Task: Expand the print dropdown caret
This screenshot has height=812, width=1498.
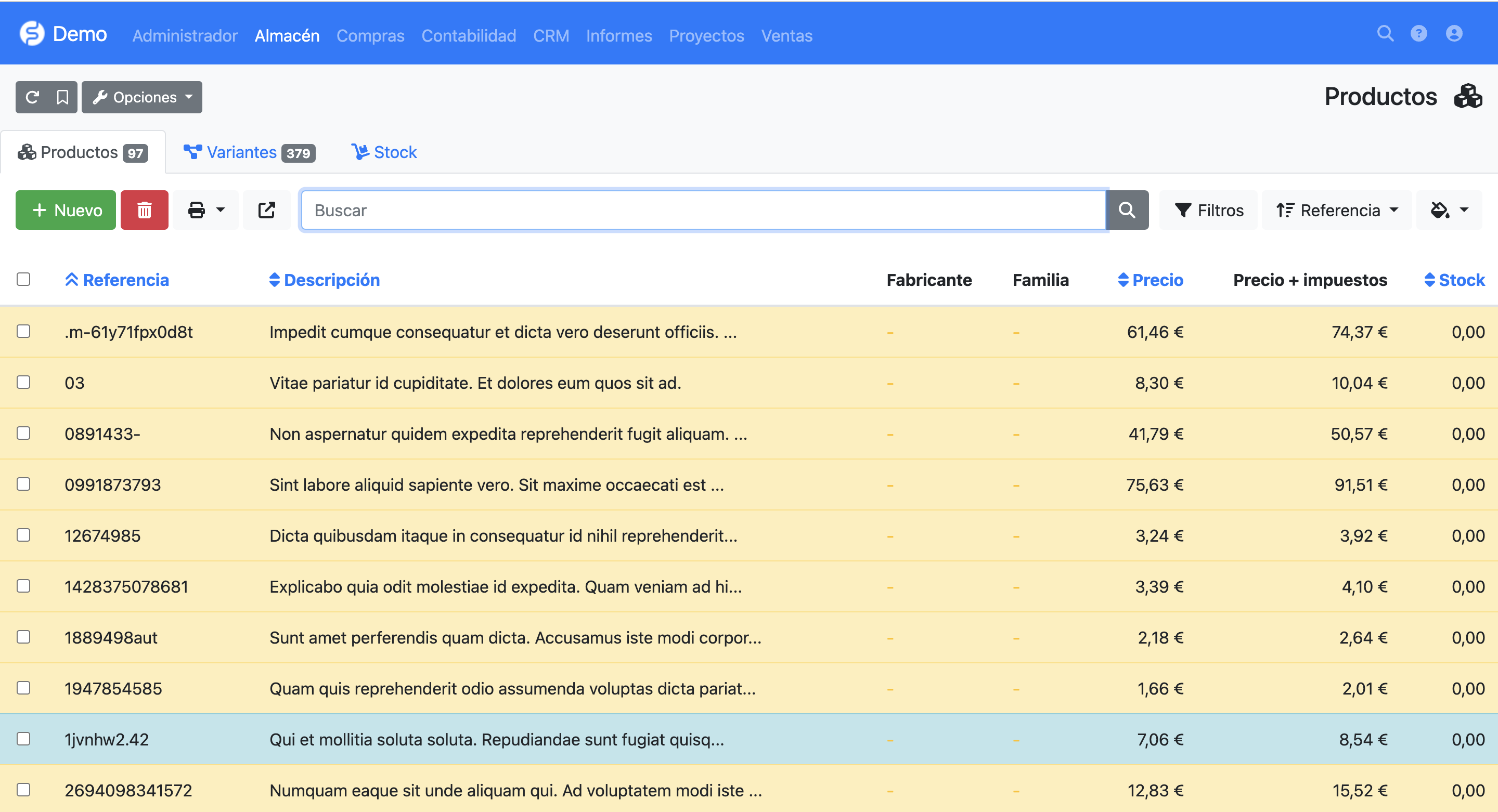Action: click(221, 210)
